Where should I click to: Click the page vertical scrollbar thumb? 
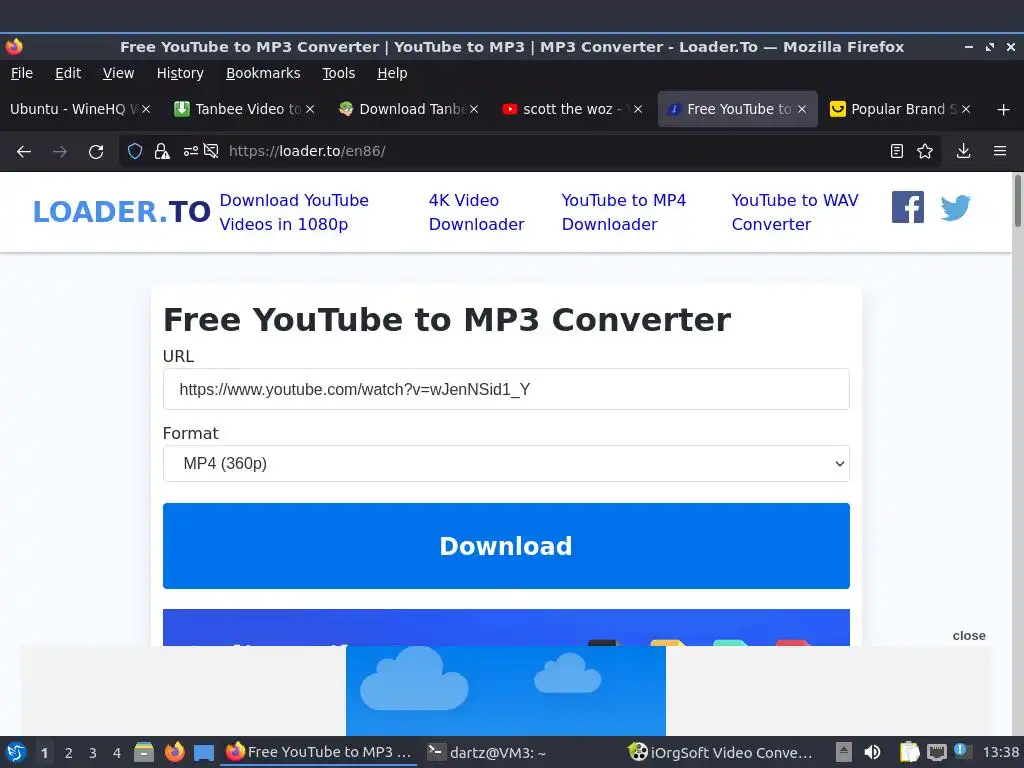[x=1017, y=200]
